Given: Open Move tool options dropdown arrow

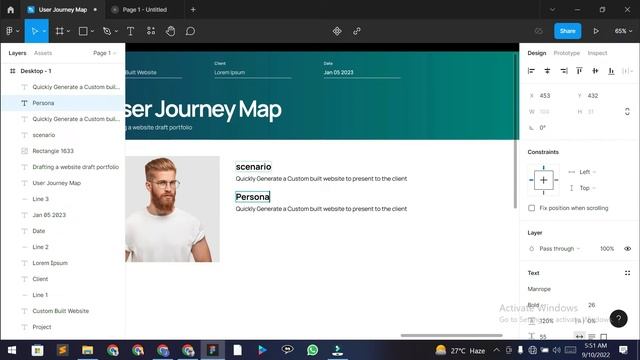Looking at the screenshot, I should (x=44, y=31).
